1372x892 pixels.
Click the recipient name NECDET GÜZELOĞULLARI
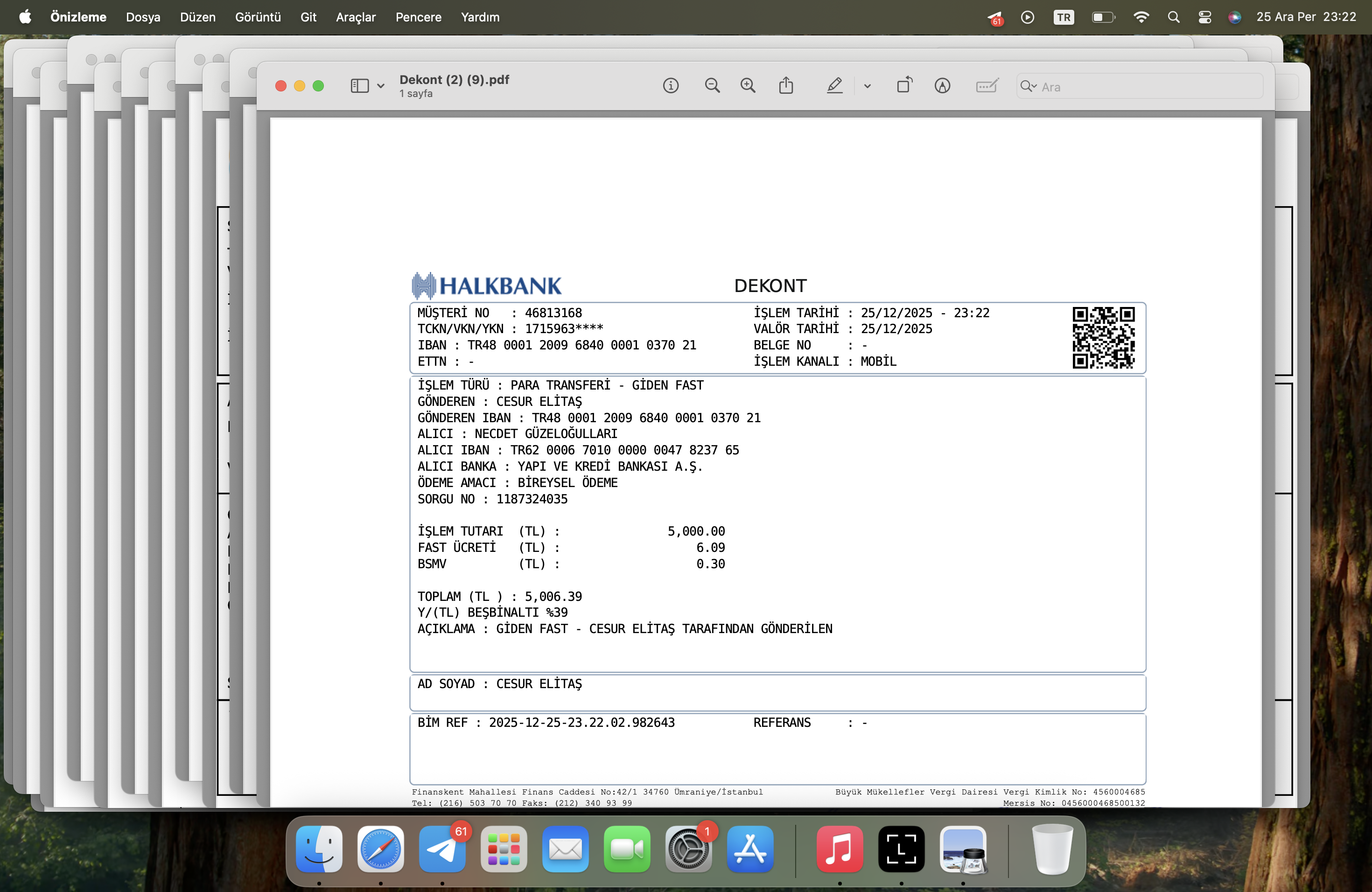point(546,434)
